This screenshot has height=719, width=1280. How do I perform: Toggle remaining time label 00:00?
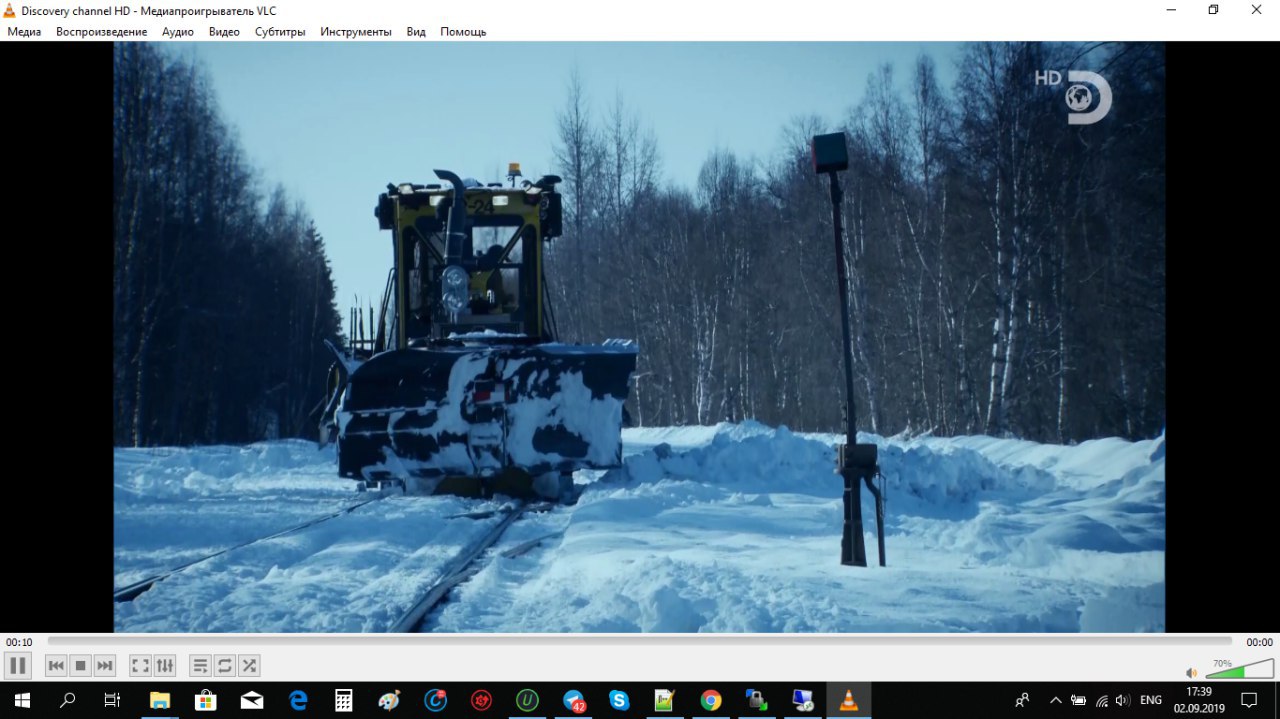pos(1259,642)
